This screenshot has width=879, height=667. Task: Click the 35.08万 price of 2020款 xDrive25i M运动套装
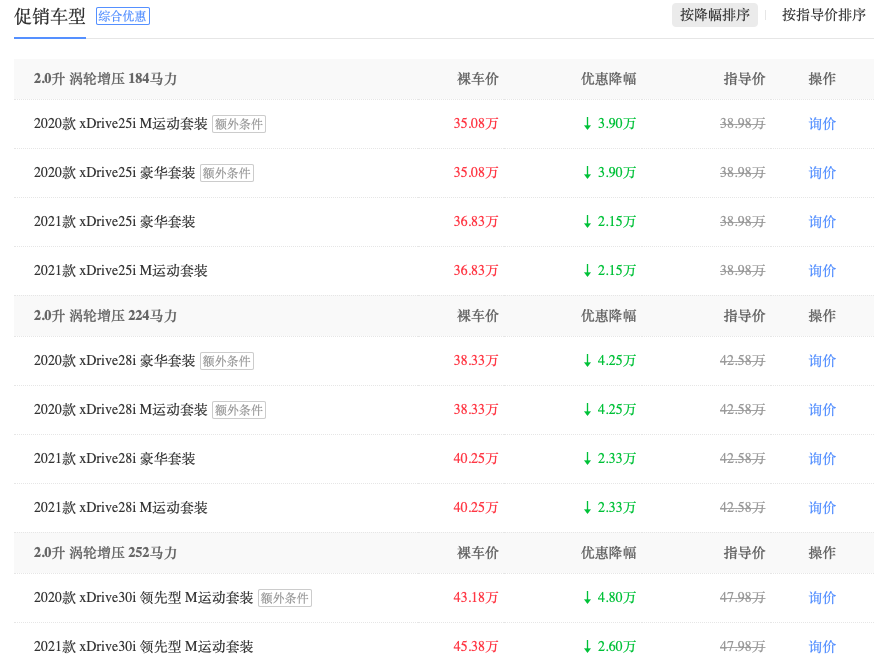(x=476, y=124)
